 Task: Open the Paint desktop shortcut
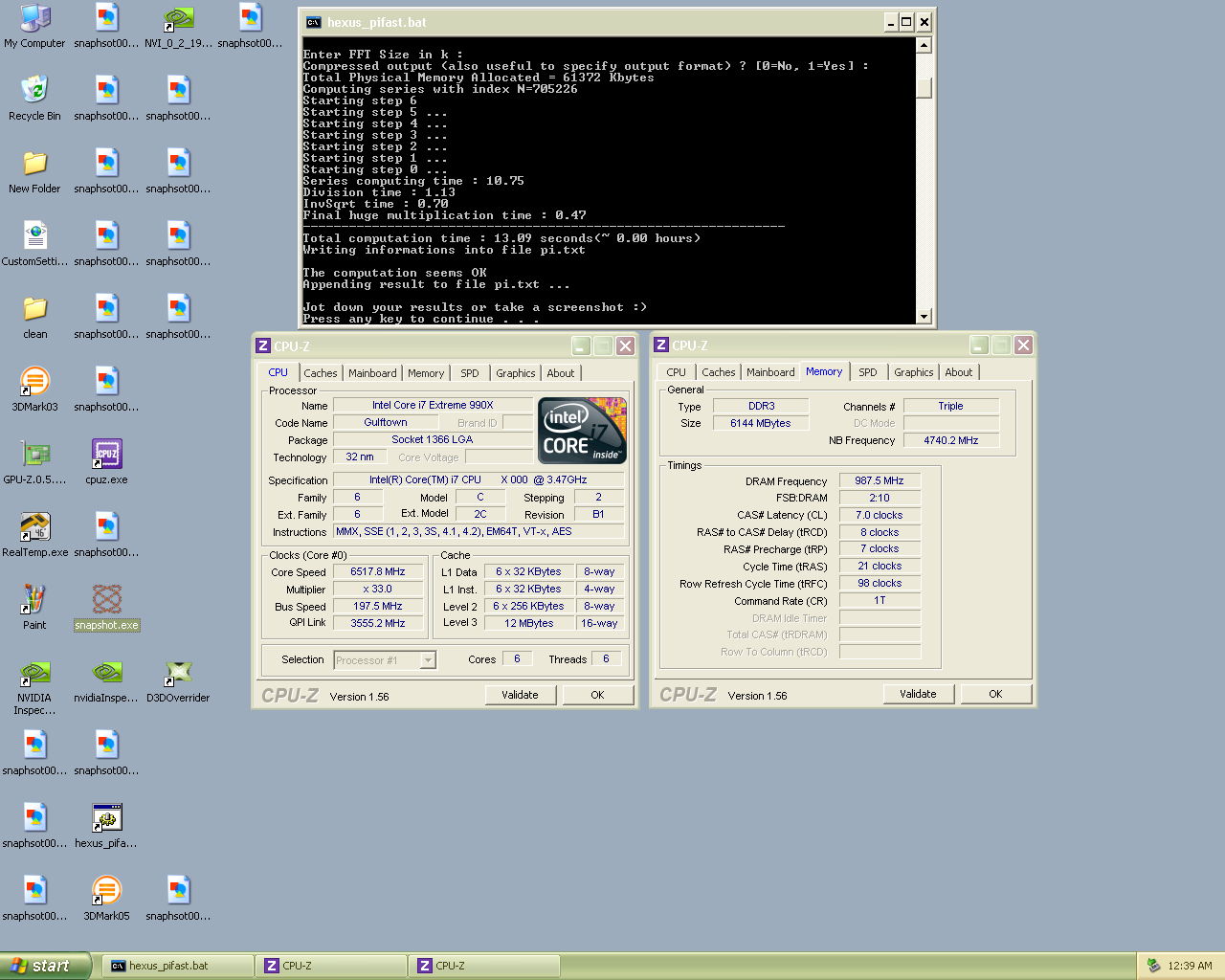pyautogui.click(x=34, y=600)
